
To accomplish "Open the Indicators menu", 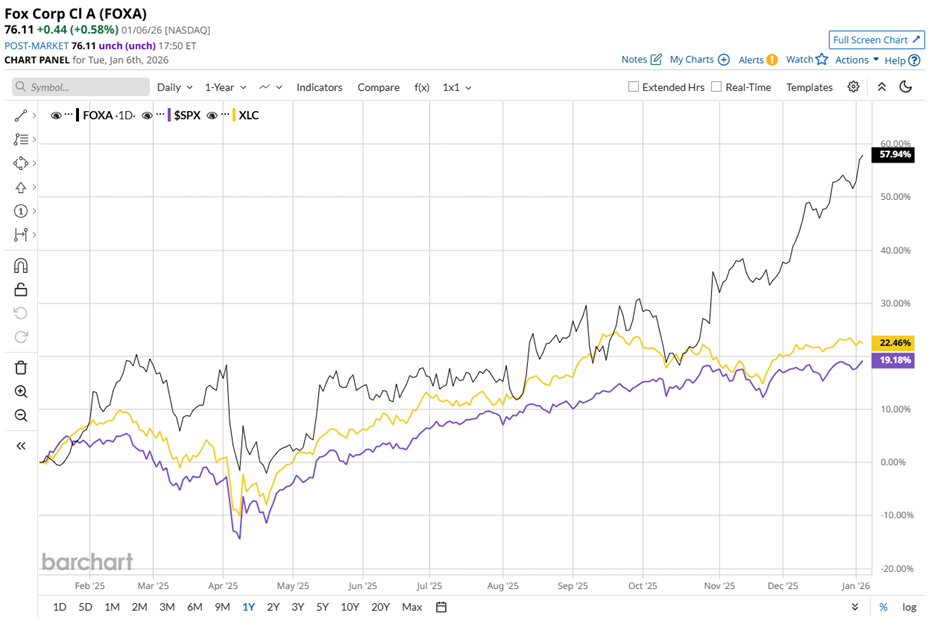I will tap(319, 87).
